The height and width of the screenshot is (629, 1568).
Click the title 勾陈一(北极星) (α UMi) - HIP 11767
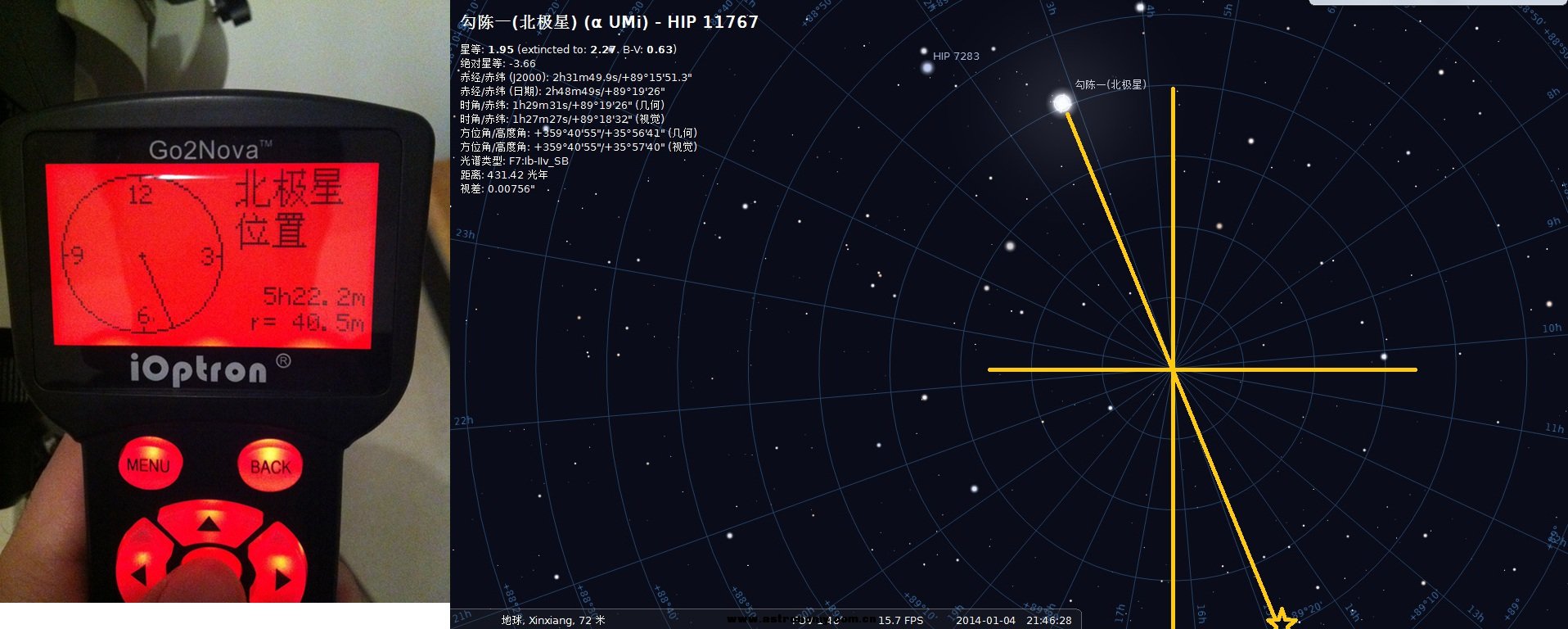pos(609,22)
